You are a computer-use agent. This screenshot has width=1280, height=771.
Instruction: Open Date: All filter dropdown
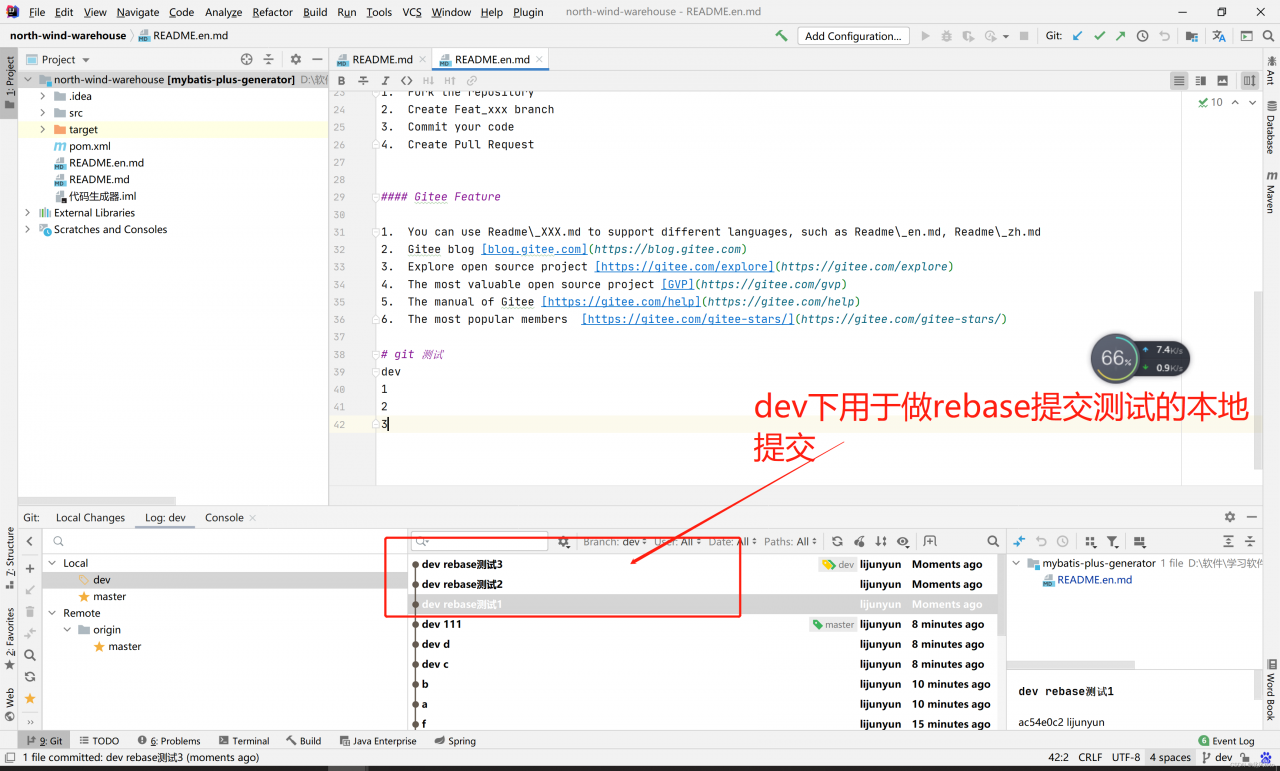pos(733,542)
